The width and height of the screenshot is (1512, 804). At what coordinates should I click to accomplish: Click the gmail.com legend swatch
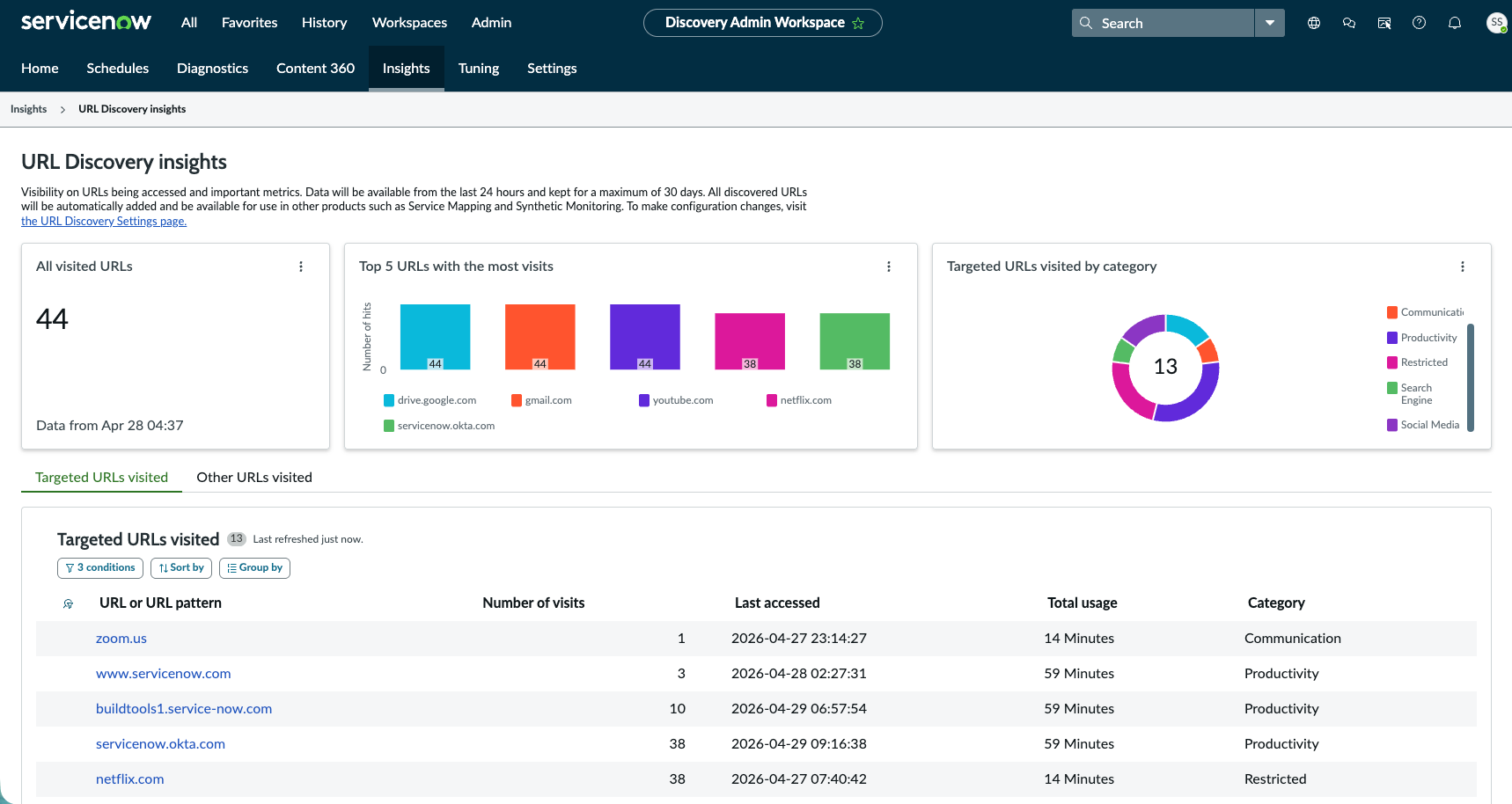517,400
